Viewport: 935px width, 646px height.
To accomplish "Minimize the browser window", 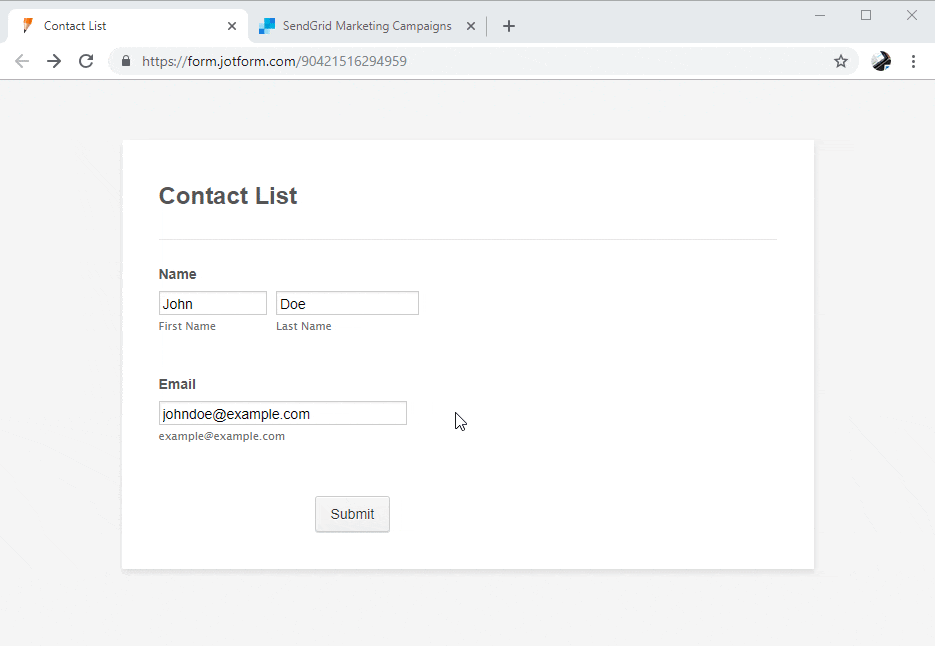I will 820,15.
